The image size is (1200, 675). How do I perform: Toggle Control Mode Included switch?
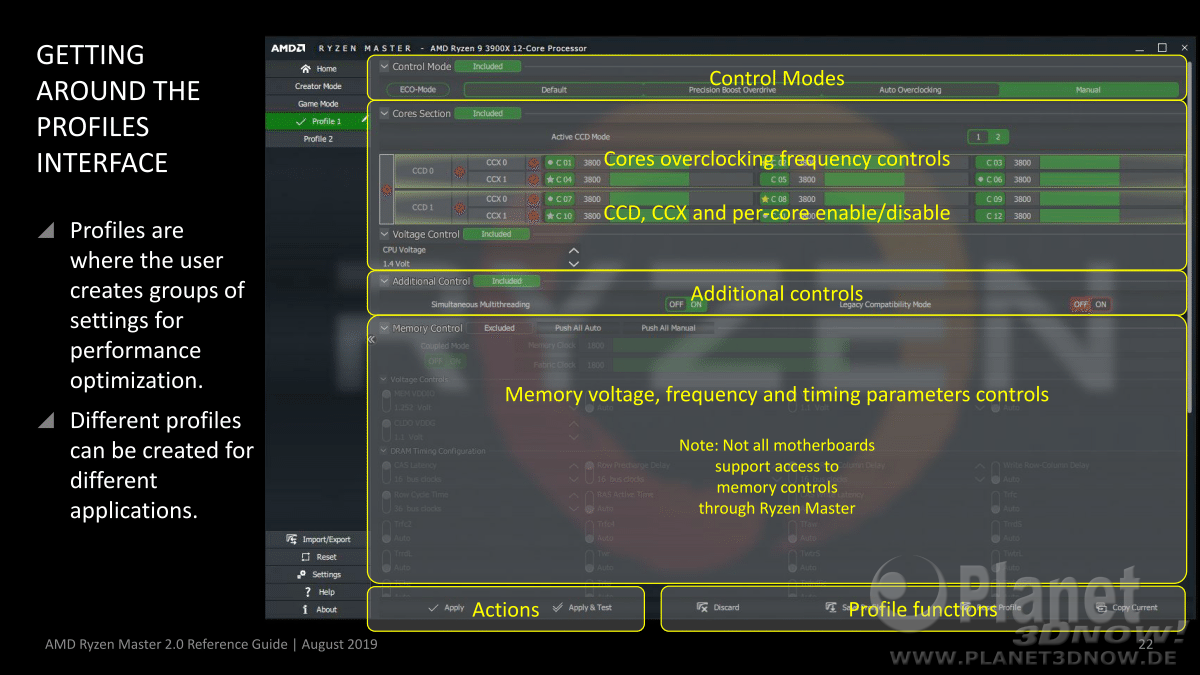[x=488, y=66]
